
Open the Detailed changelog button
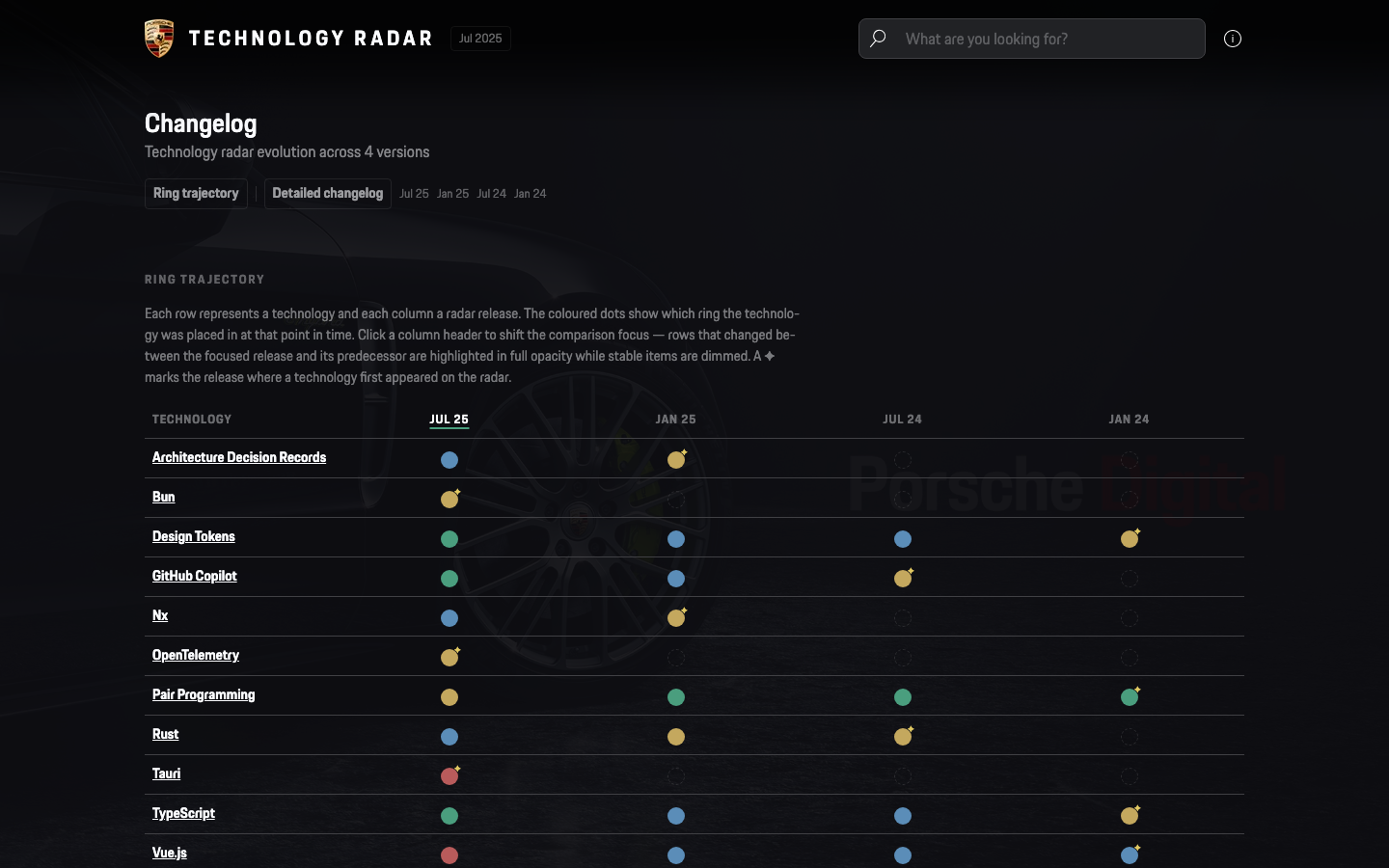coord(328,193)
